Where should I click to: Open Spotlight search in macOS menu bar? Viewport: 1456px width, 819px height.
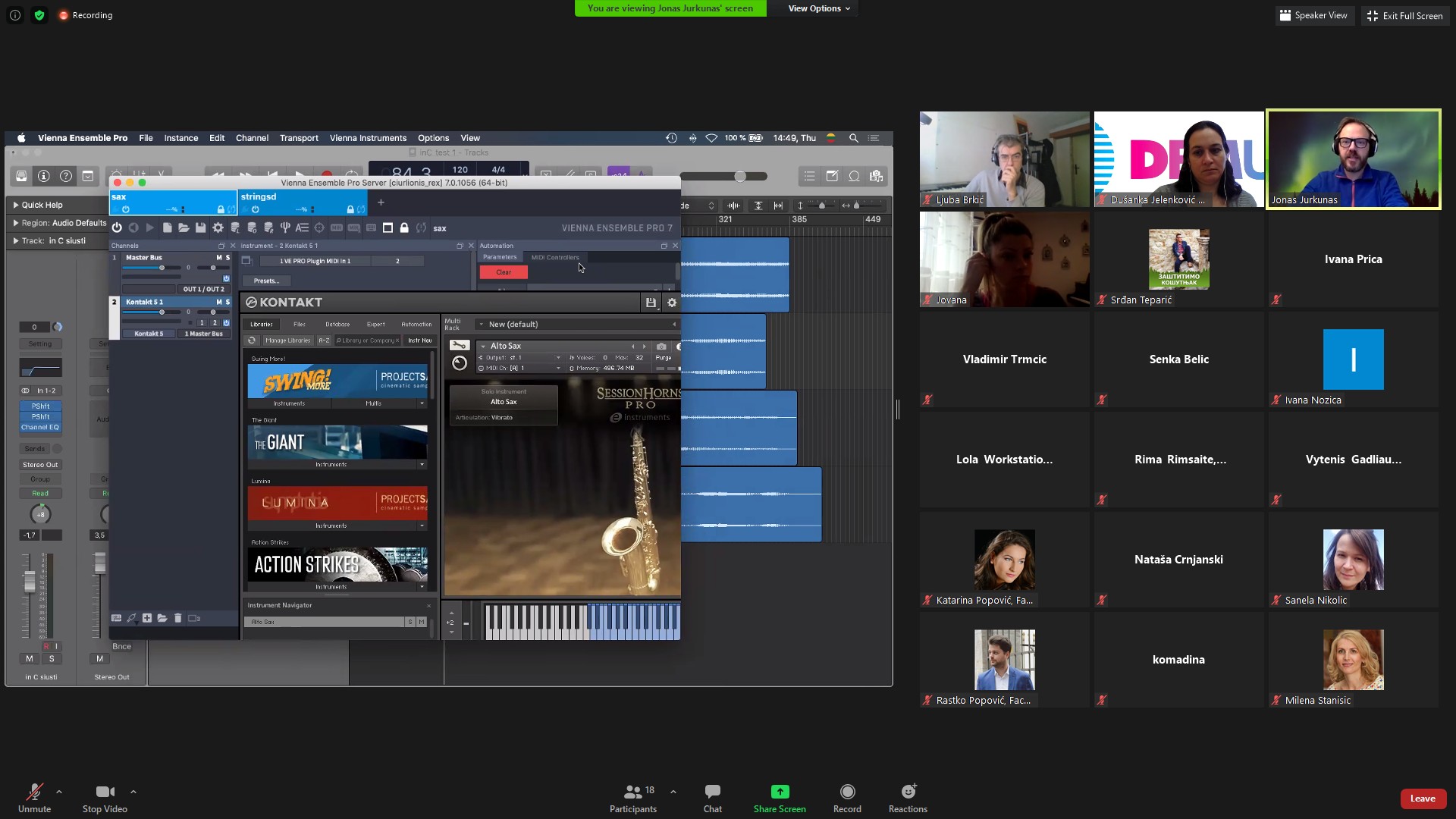click(853, 138)
